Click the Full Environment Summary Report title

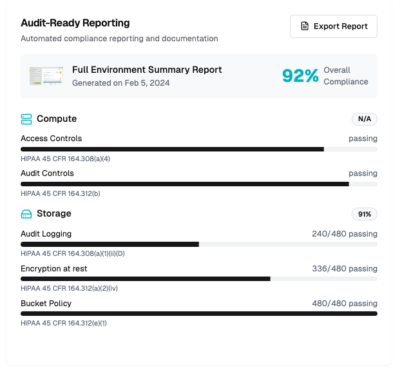(147, 70)
